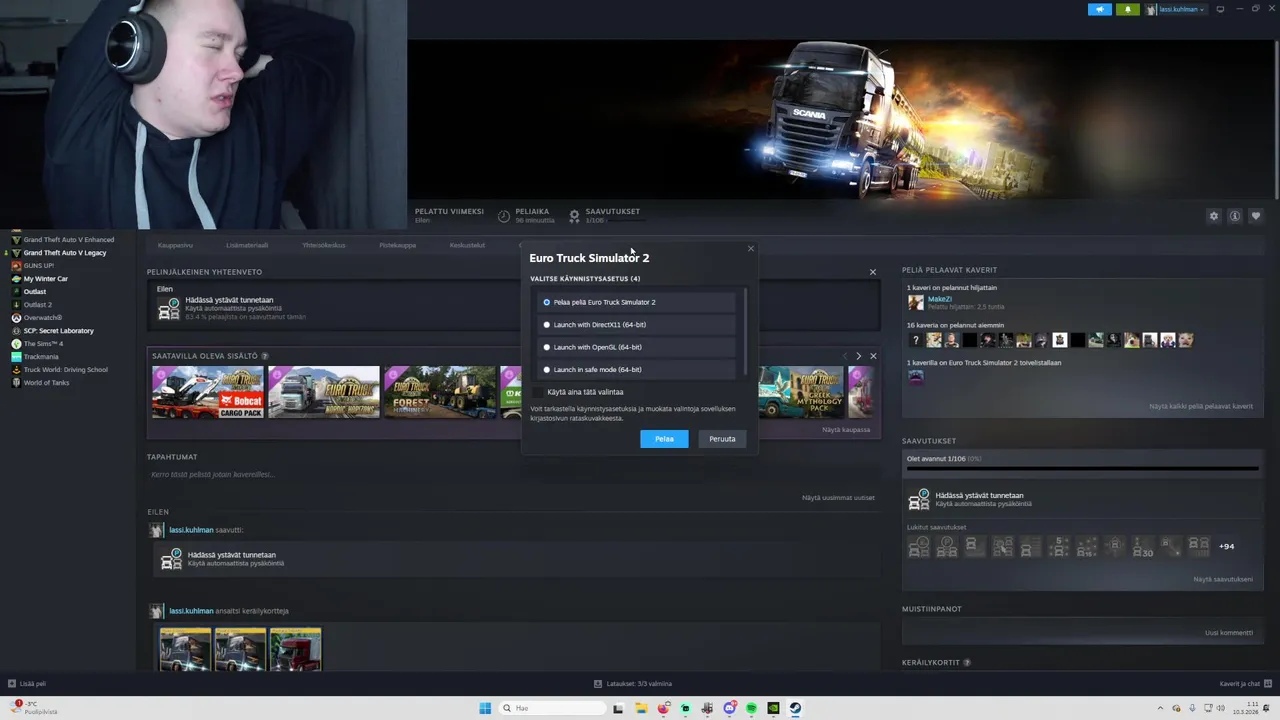
Task: Show next DLC with carousel right arrow
Action: pyautogui.click(x=858, y=356)
